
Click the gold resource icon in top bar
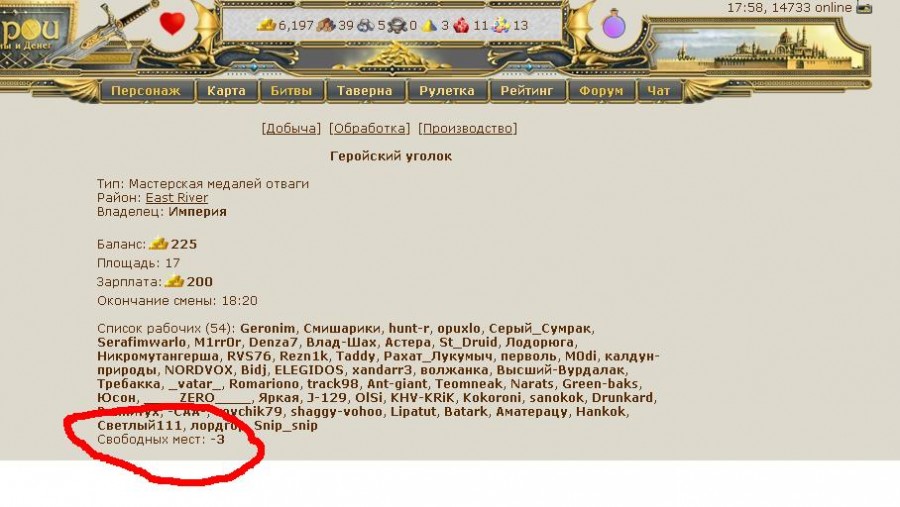point(266,25)
